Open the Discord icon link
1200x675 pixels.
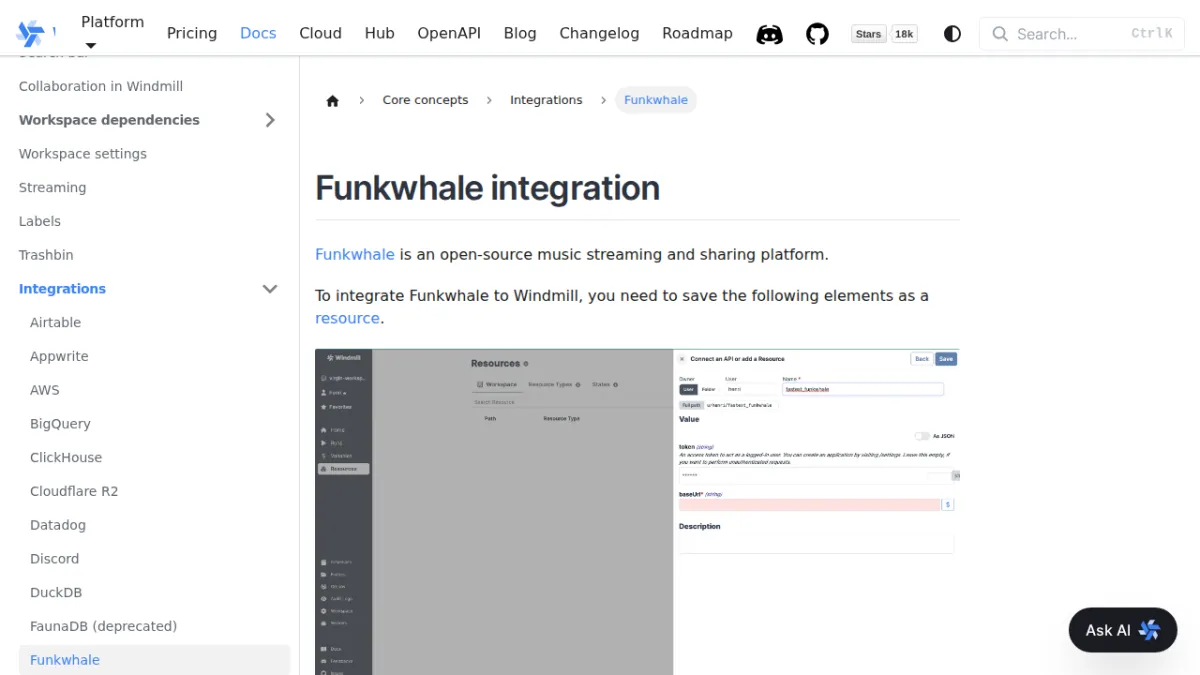coord(769,34)
